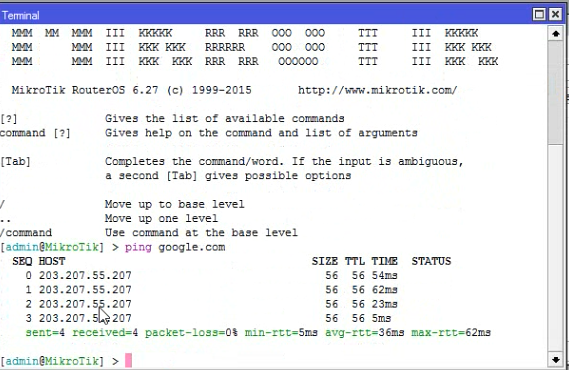This screenshot has width=569, height=370.
Task: Click host 203.207.55.207 in sequence 0 row
Action: pyautogui.click(x=85, y=275)
